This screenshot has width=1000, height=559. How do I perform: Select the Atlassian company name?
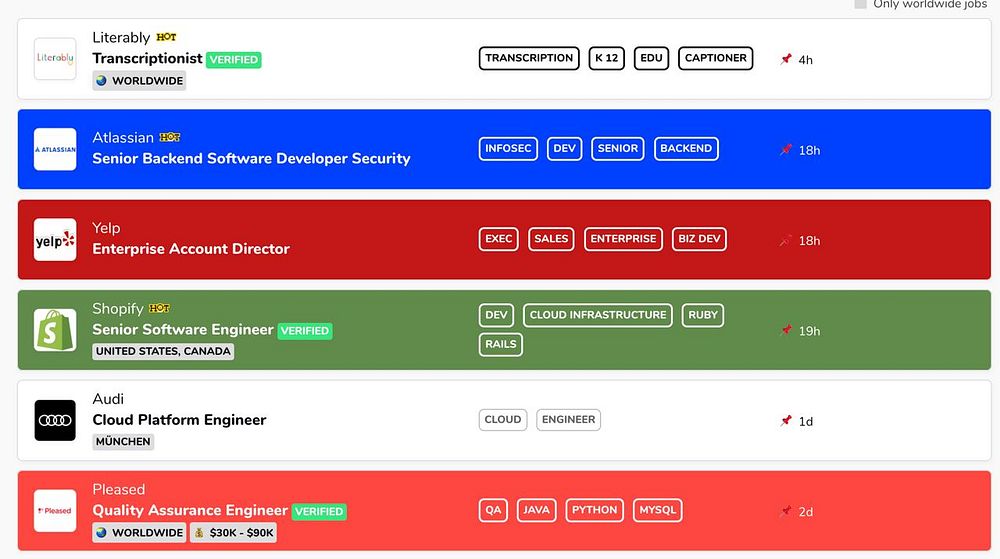tap(123, 138)
